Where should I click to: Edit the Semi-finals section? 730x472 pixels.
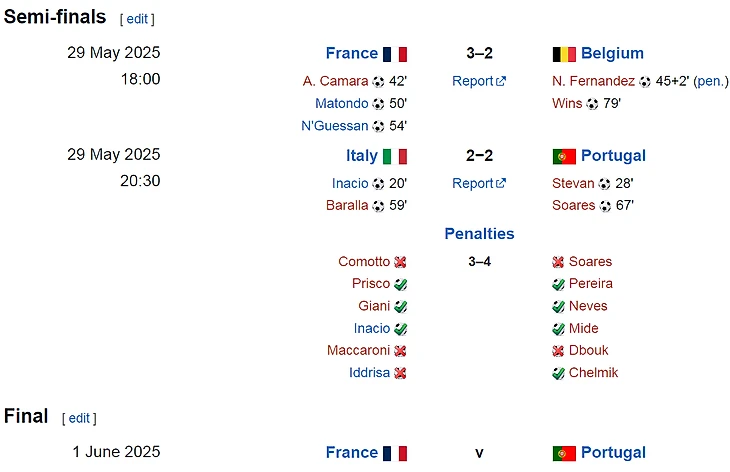point(137,19)
